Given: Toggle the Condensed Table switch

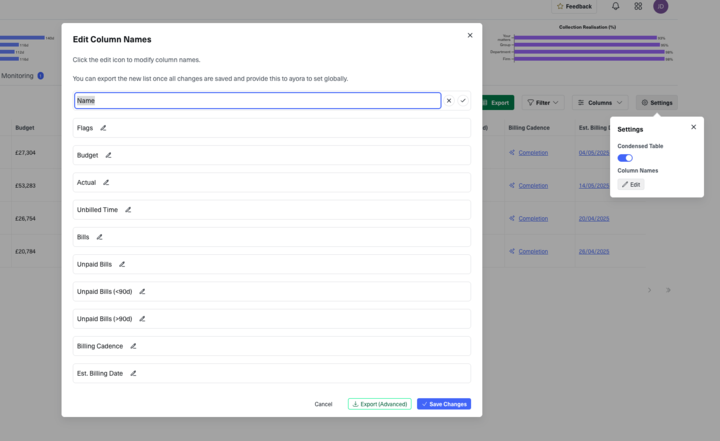Looking at the screenshot, I should [x=625, y=158].
